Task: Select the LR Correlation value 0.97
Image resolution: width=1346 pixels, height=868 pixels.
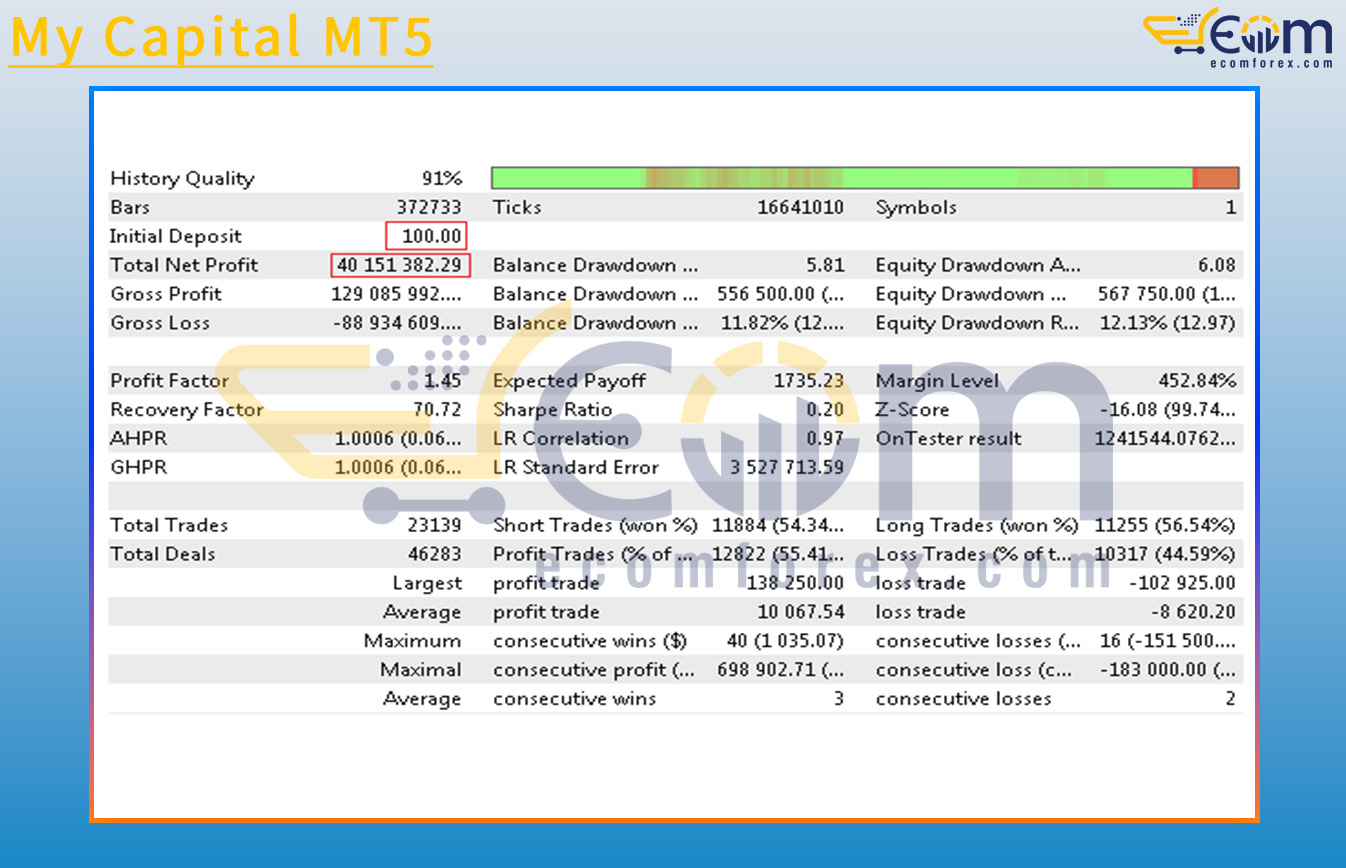Action: click(825, 438)
